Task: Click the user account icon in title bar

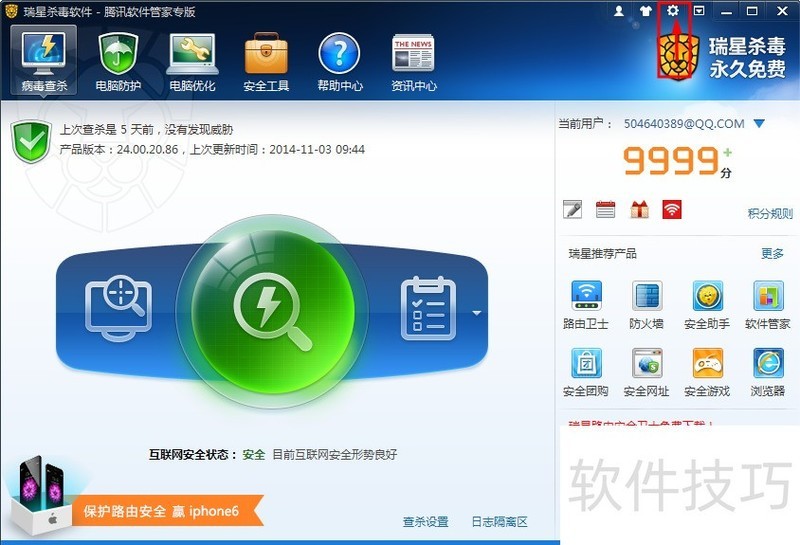Action: pos(619,10)
